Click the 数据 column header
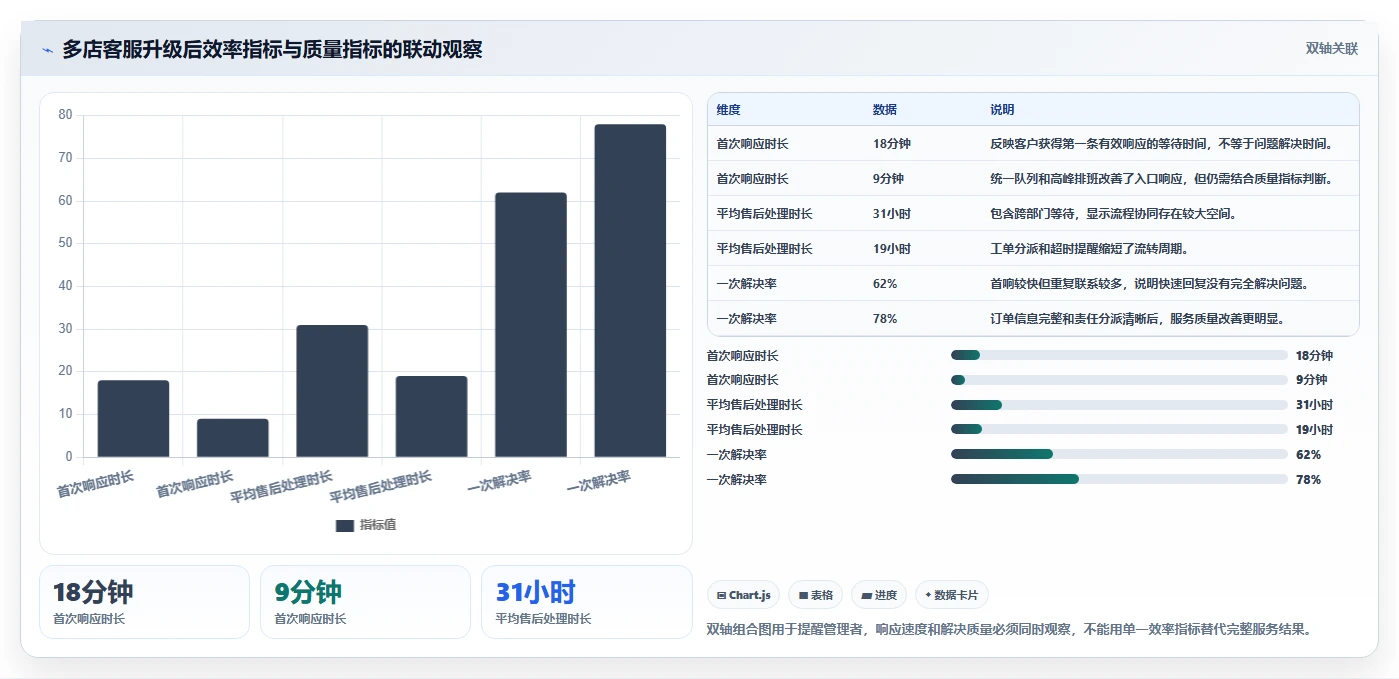This screenshot has height=679, width=1399. 885,110
